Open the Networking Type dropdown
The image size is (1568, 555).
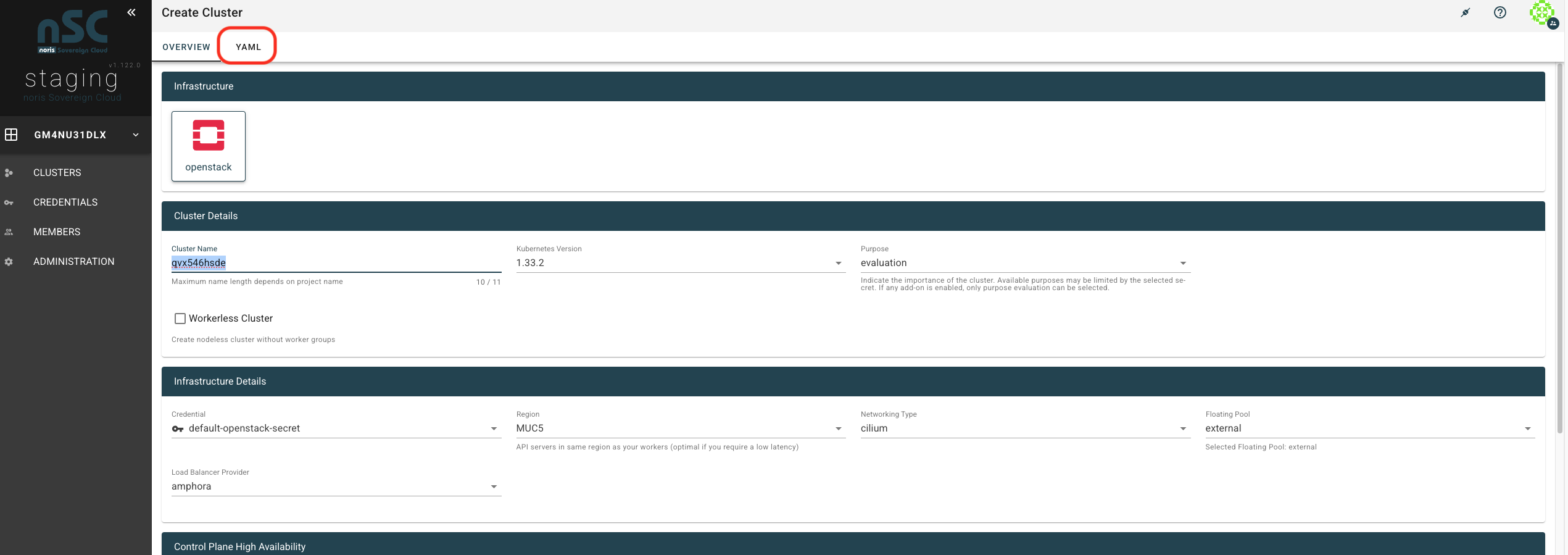[x=1025, y=428]
